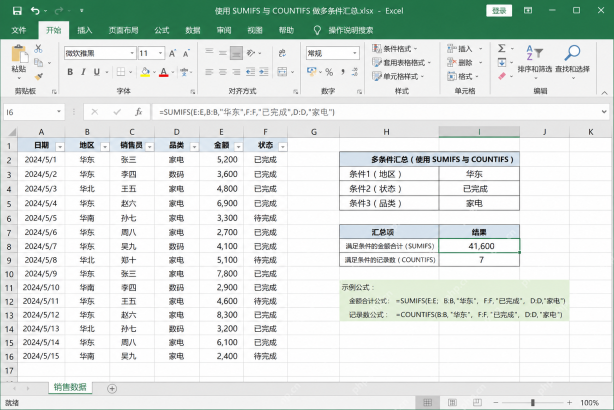This screenshot has width=614, height=410.
Task: Switch to the 视图 ribbon tab
Action: pos(255,30)
